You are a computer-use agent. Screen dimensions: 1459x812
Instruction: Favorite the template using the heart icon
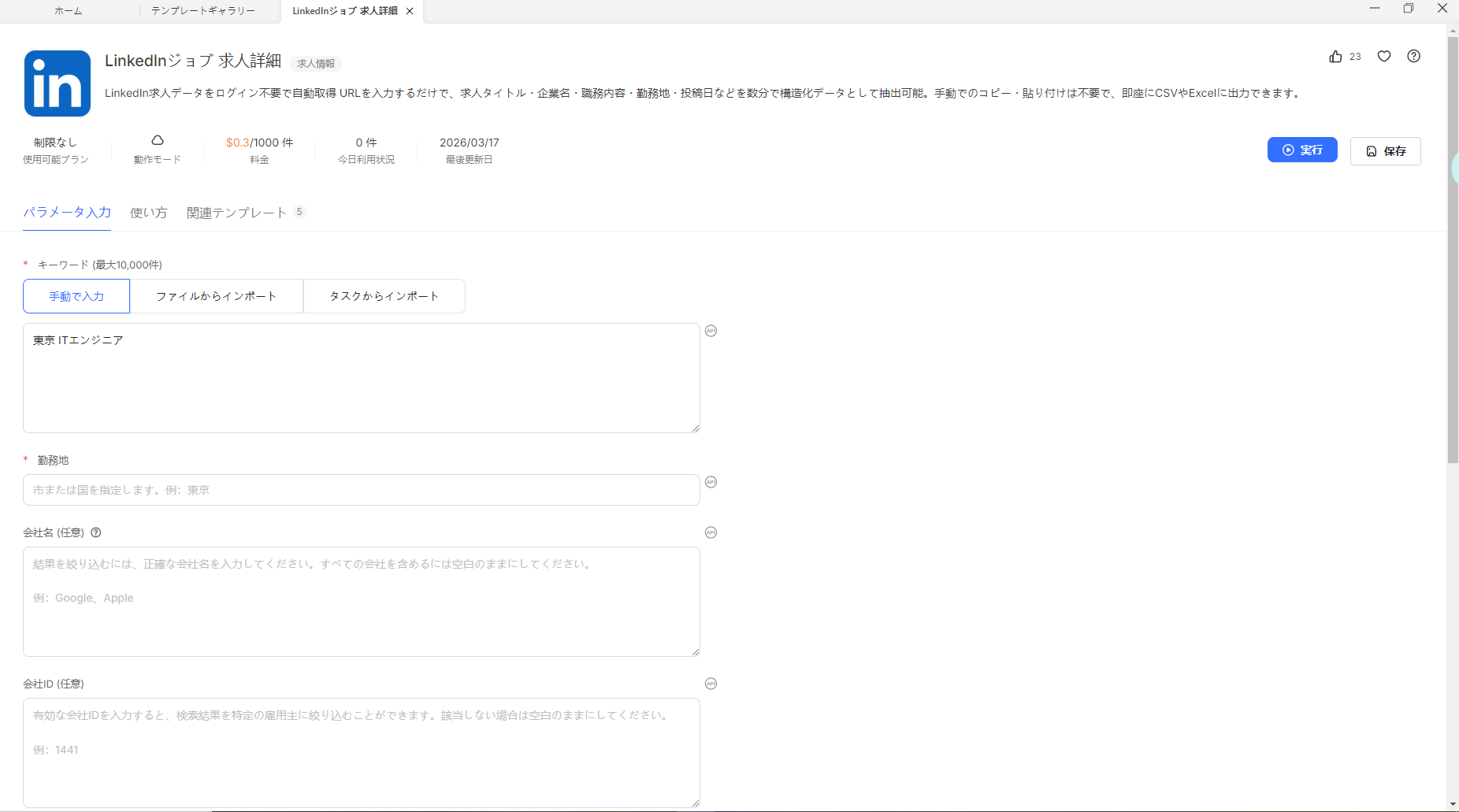[1384, 56]
